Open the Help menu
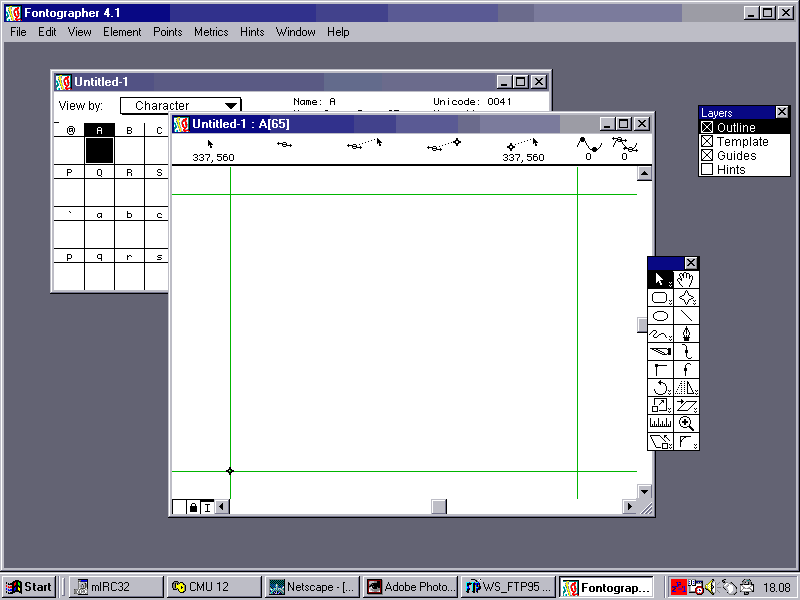Image resolution: width=800 pixels, height=600 pixels. pos(338,32)
